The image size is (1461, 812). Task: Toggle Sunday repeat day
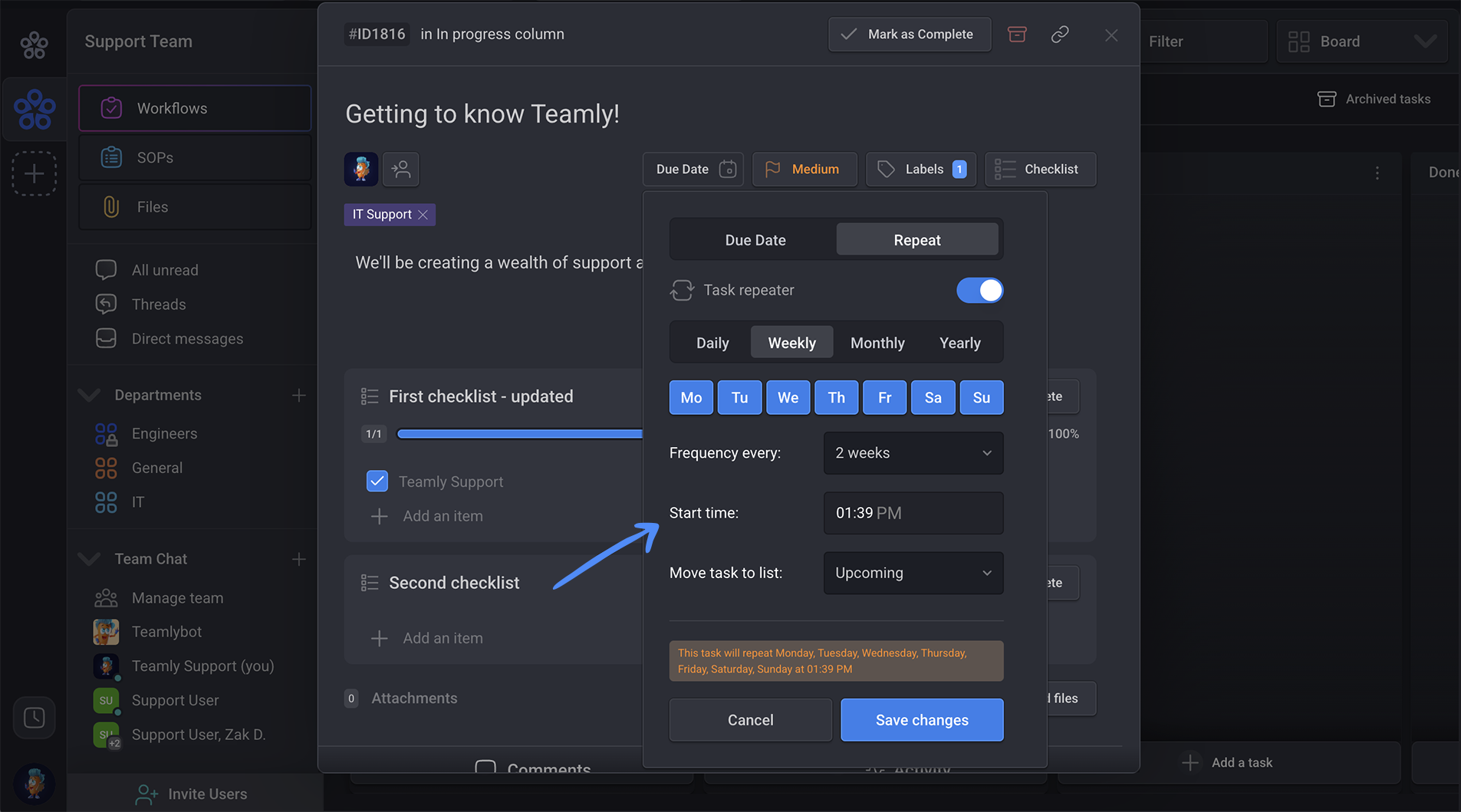(982, 397)
